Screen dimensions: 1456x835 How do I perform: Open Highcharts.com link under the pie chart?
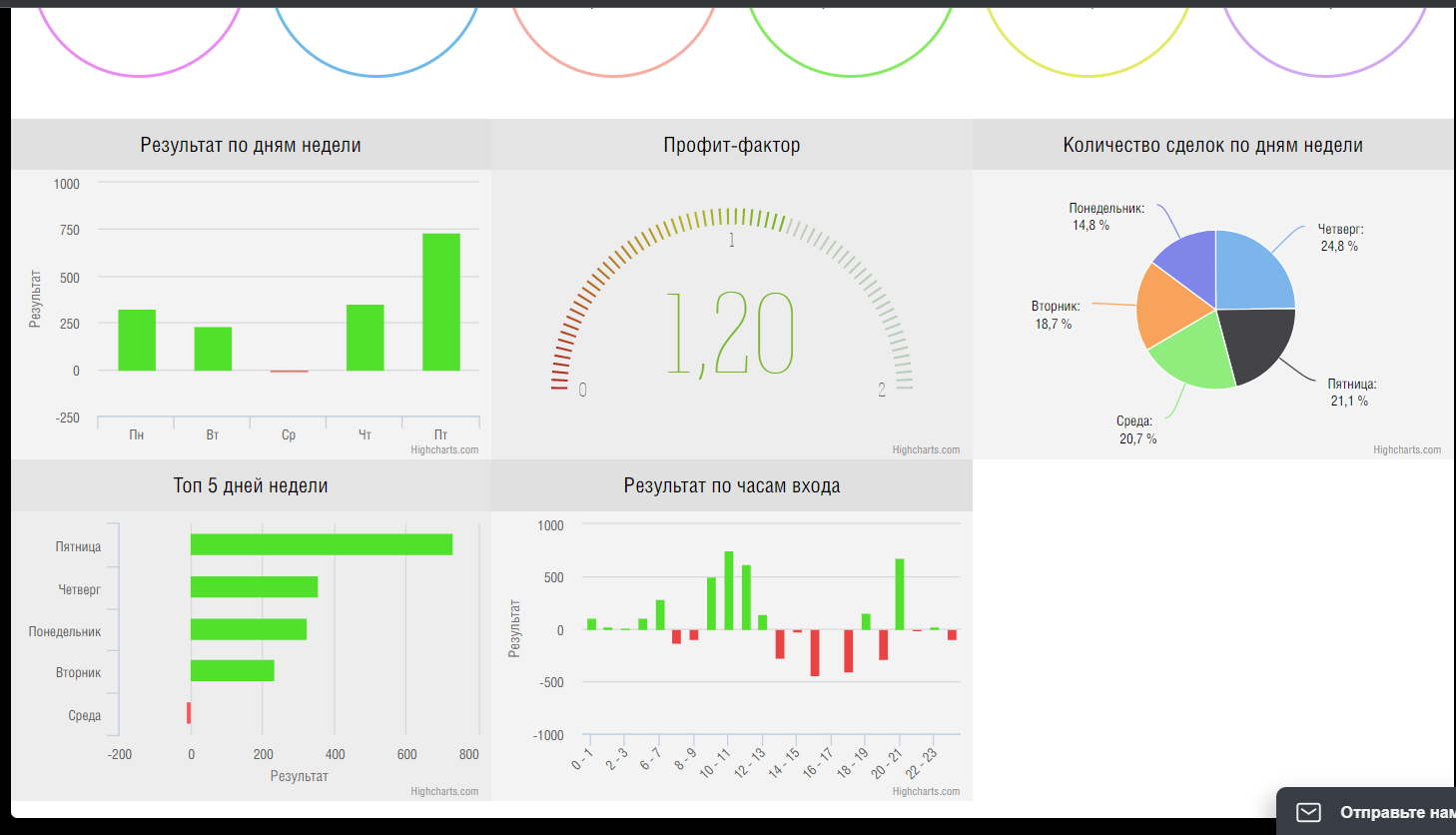point(1407,449)
